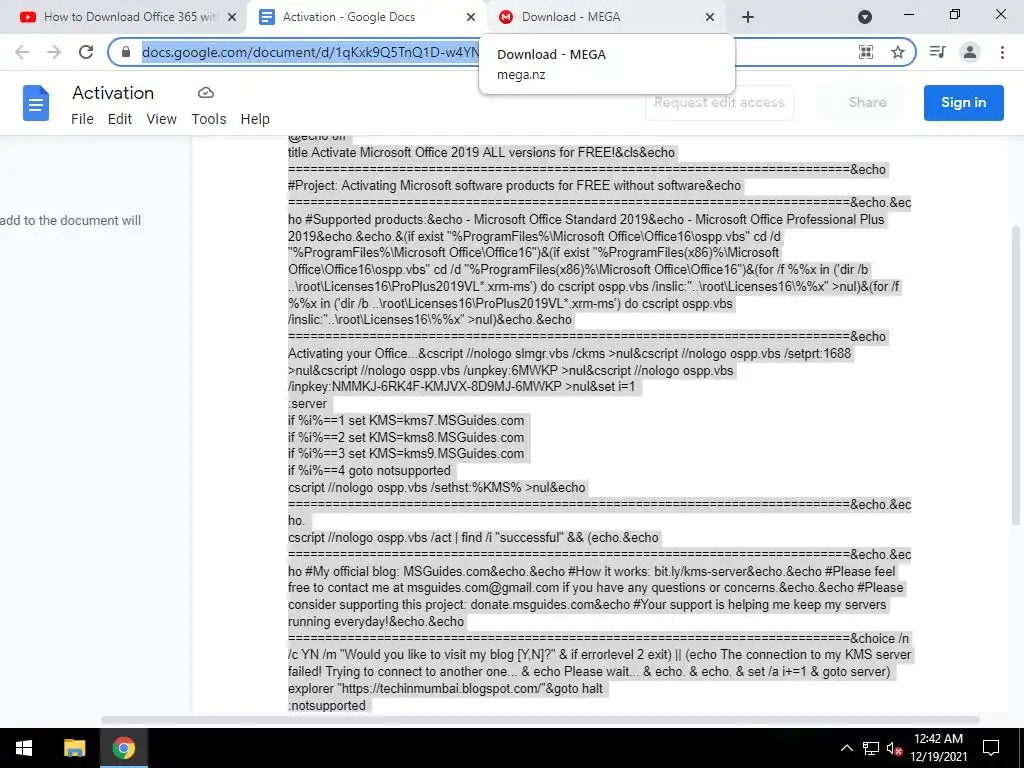Open Chrome three-dot menu

(x=1002, y=52)
